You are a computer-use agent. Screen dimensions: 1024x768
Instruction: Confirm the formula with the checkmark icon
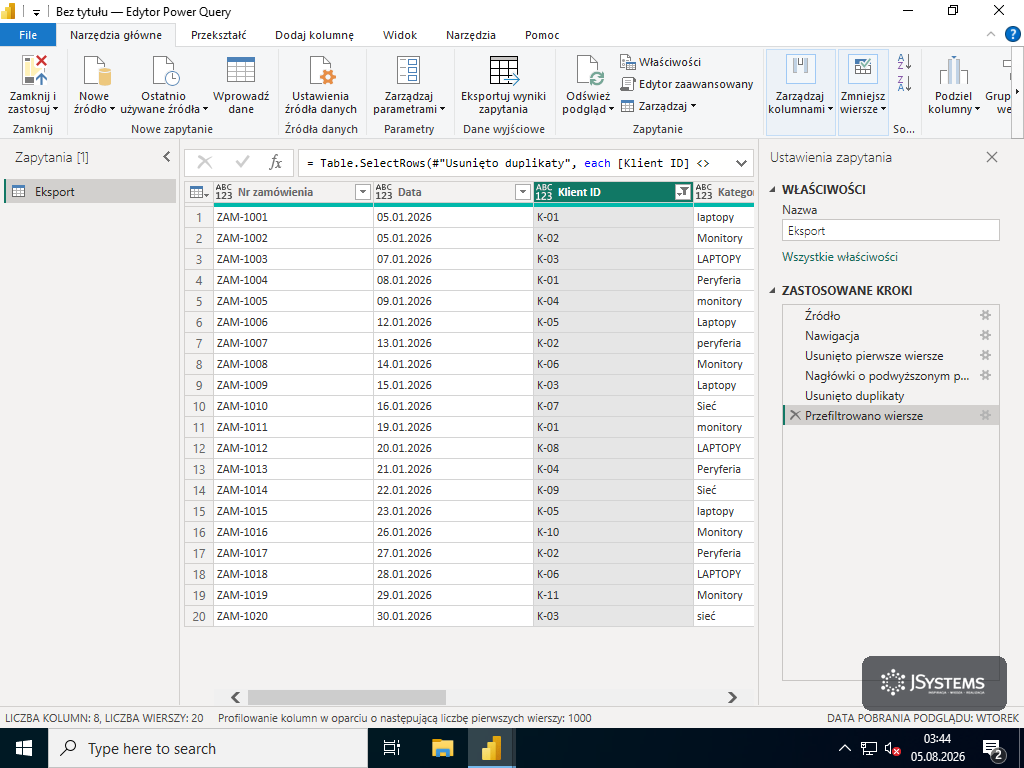(242, 163)
